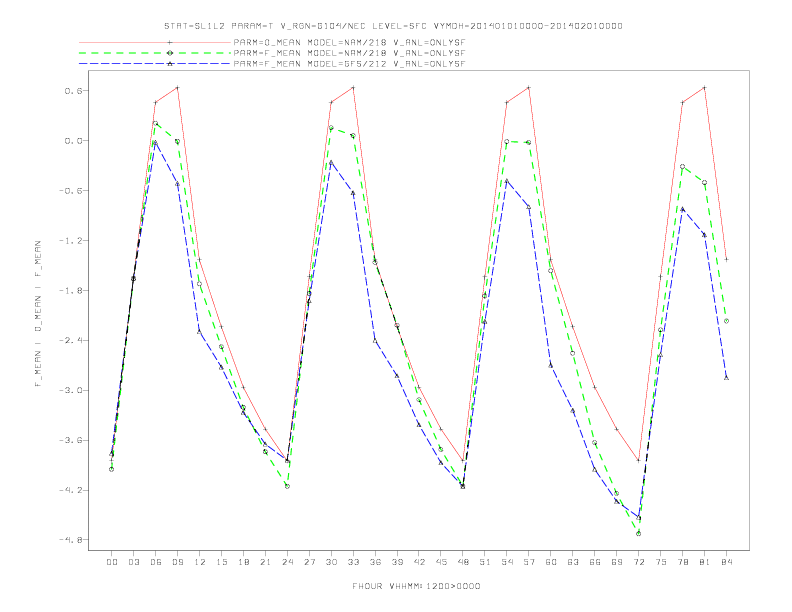Click x-axis tick label 60
Viewport: 792px width, 612px height.
coord(551,562)
